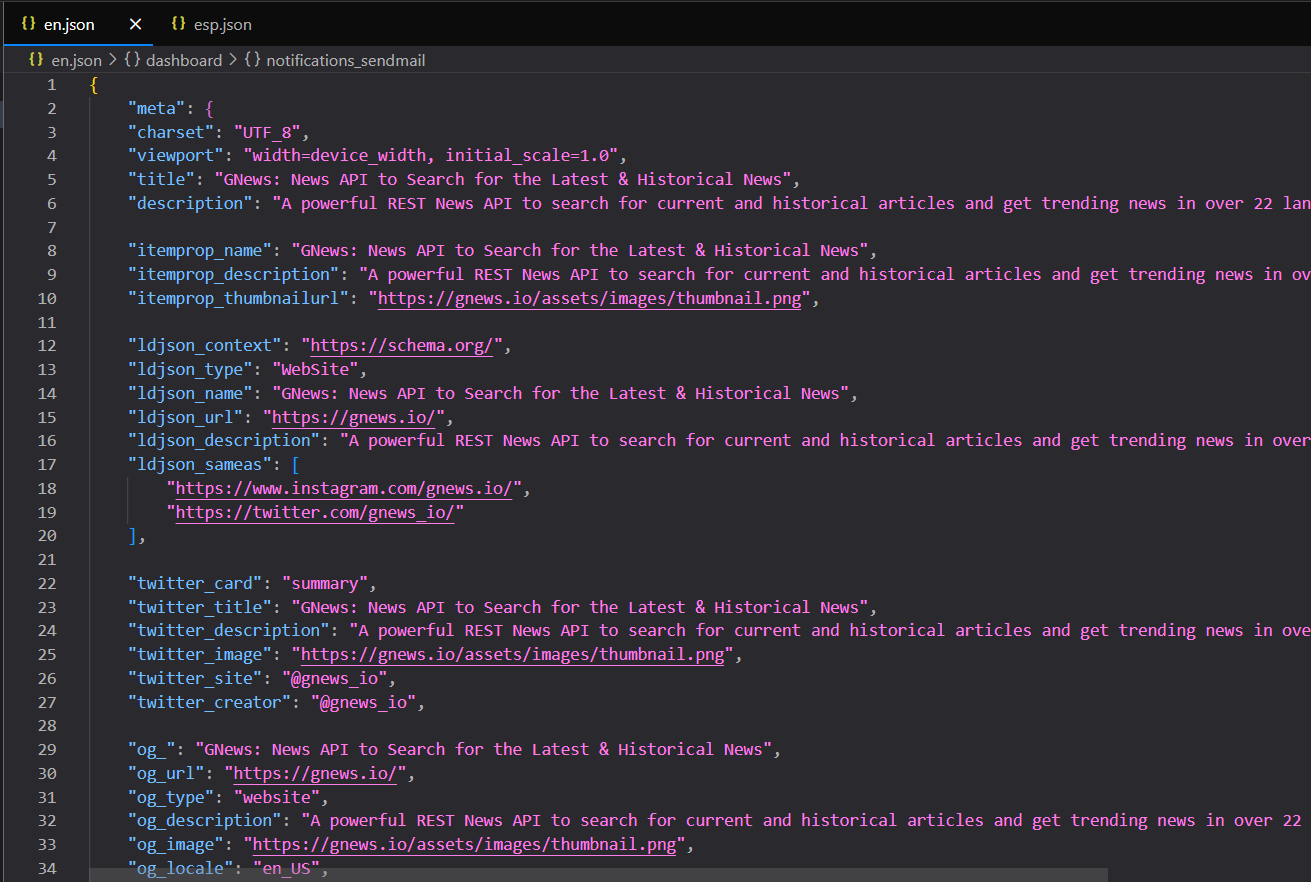Expand the en.json breadcrumb item
Viewport: 1311px width, 882px height.
point(75,60)
